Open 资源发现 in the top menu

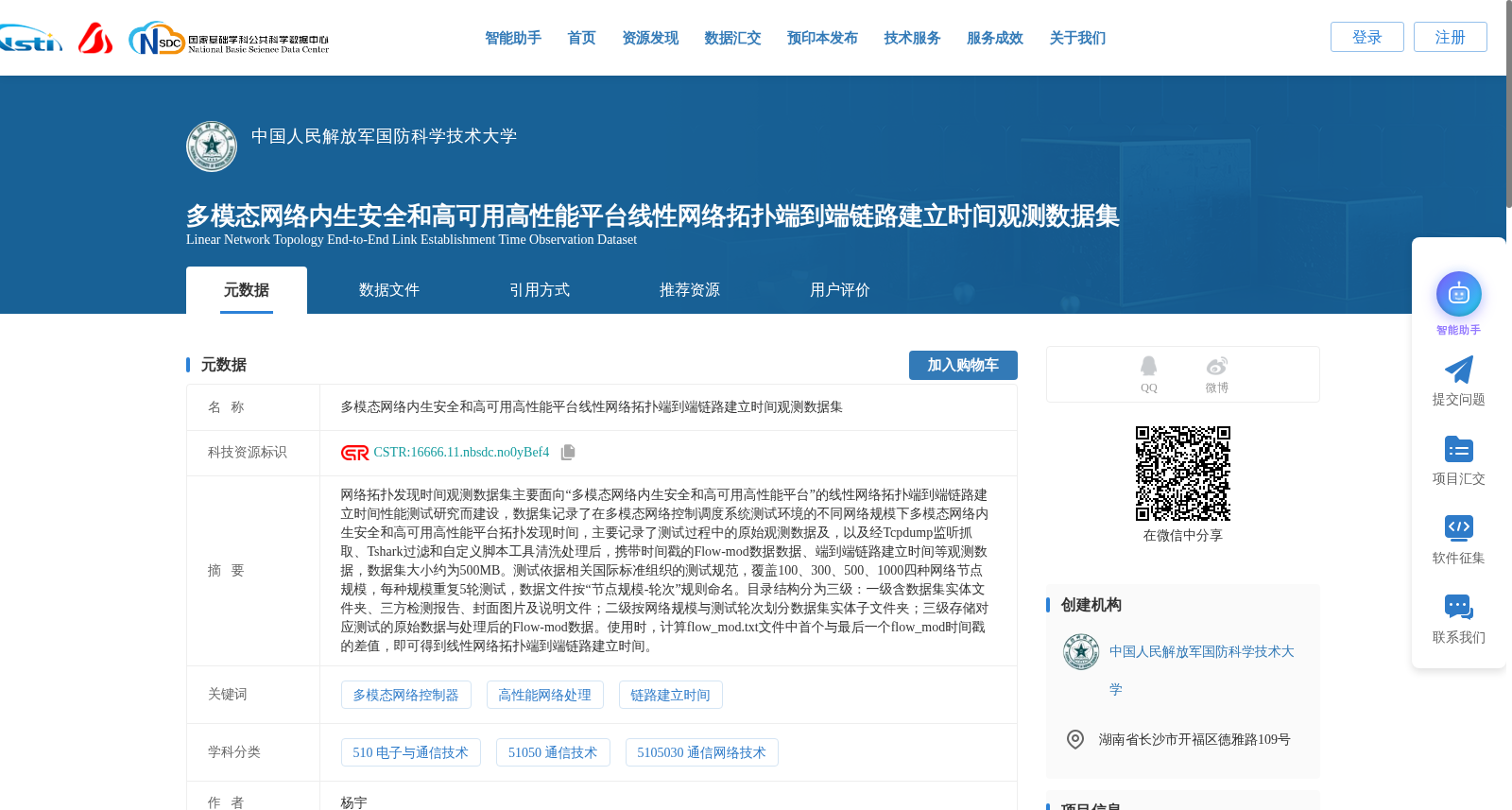click(x=650, y=38)
